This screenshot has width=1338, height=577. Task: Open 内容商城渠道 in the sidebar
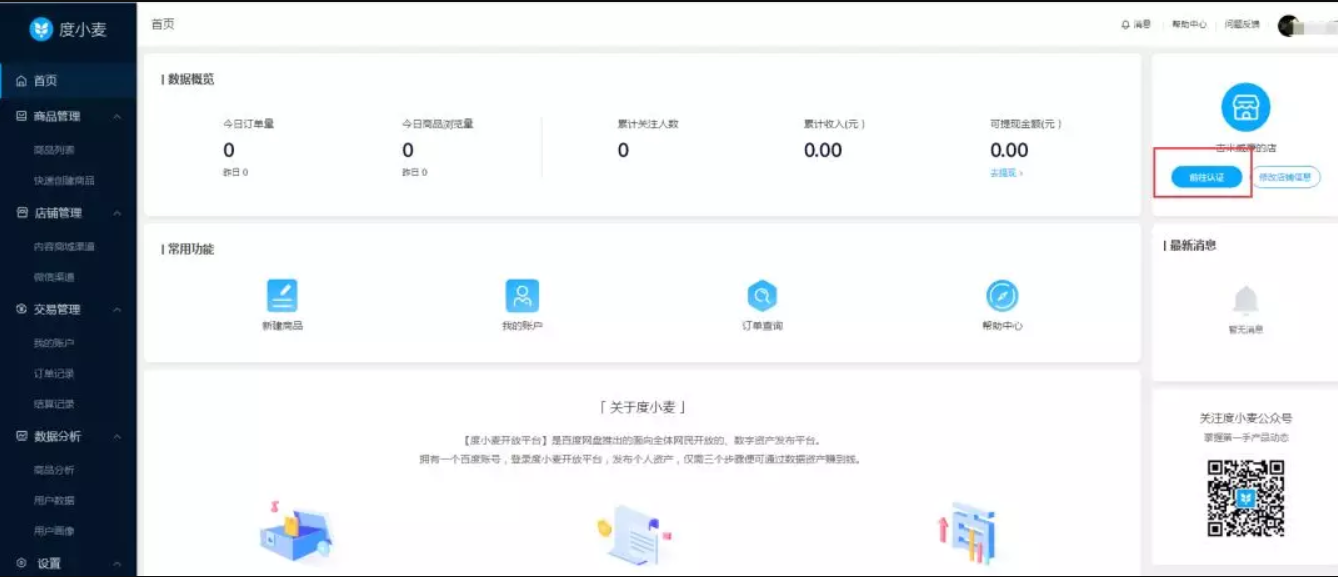[64, 246]
